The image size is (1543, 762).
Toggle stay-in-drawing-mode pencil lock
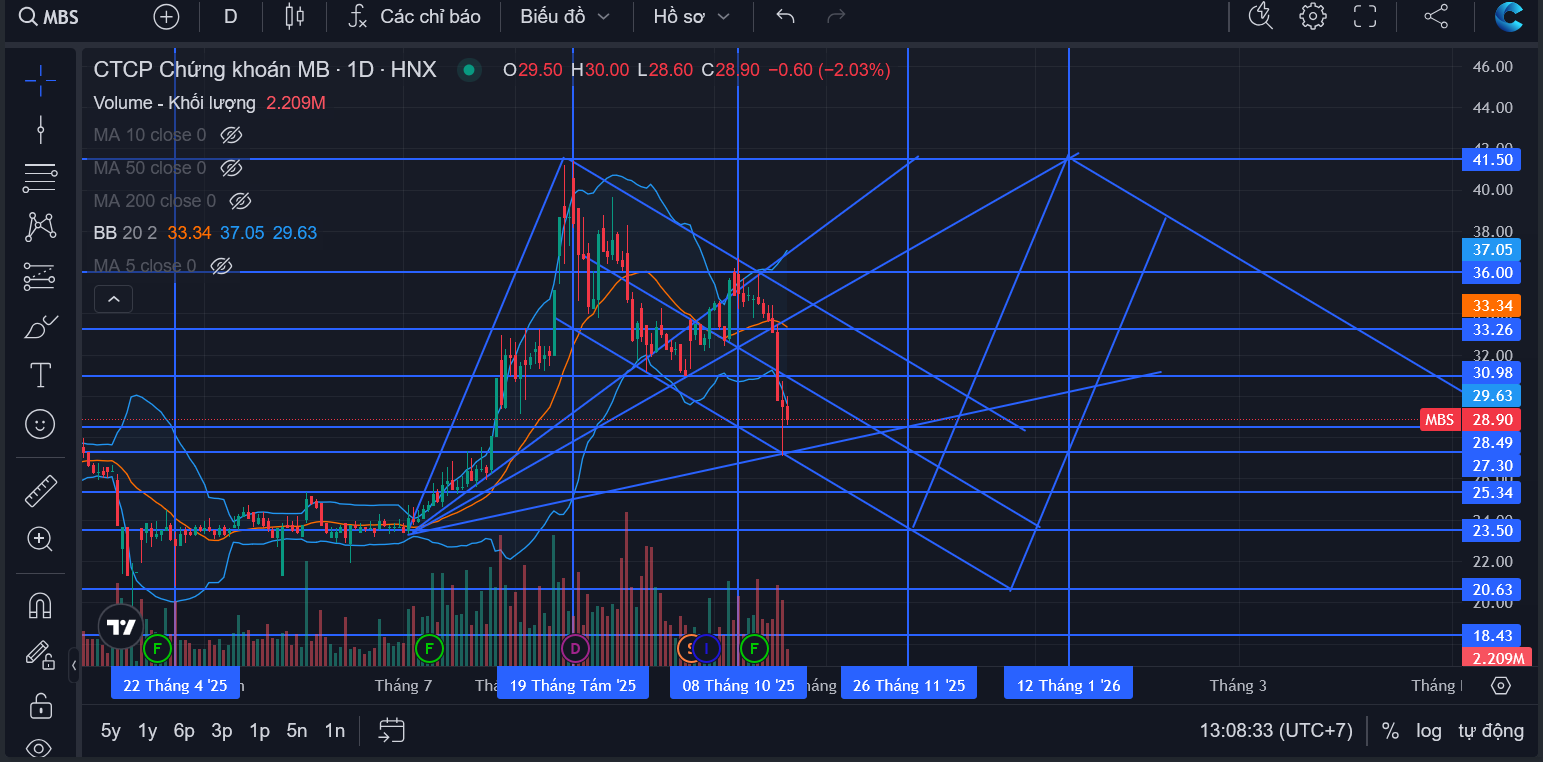[40, 655]
